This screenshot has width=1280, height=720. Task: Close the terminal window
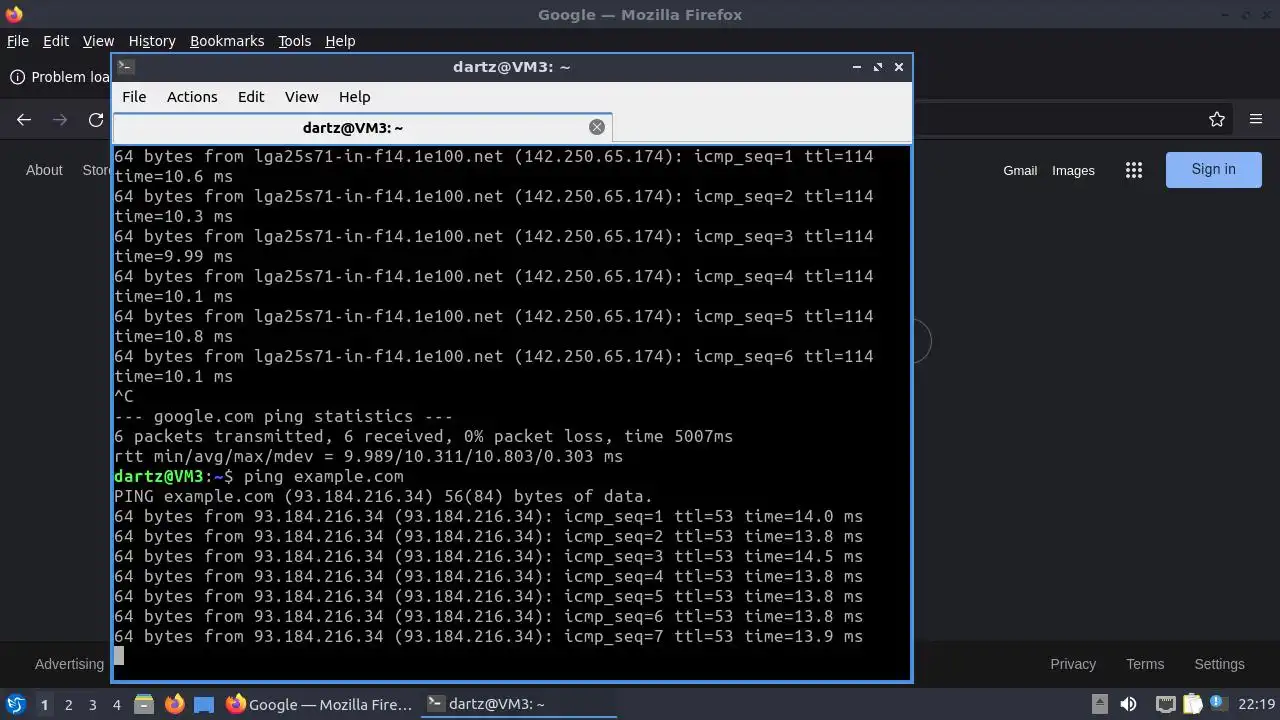point(899,67)
